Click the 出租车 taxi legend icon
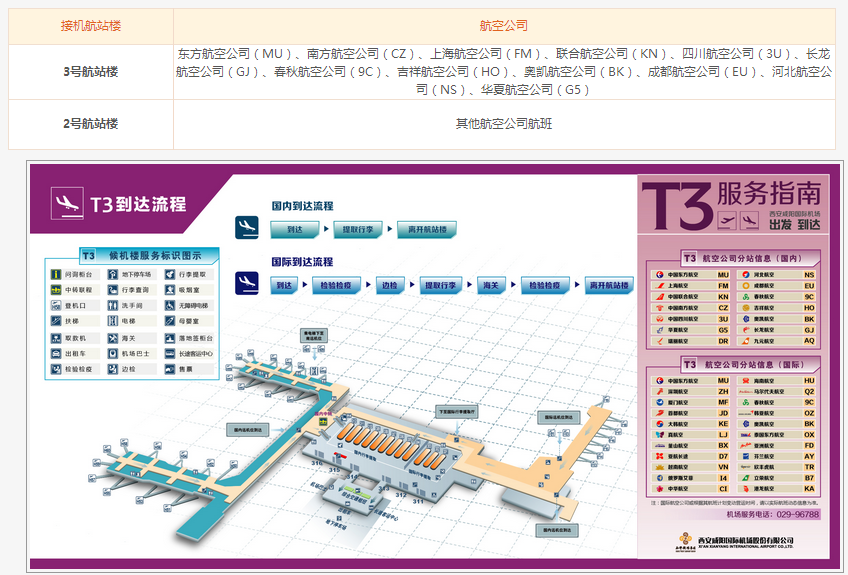 56,354
